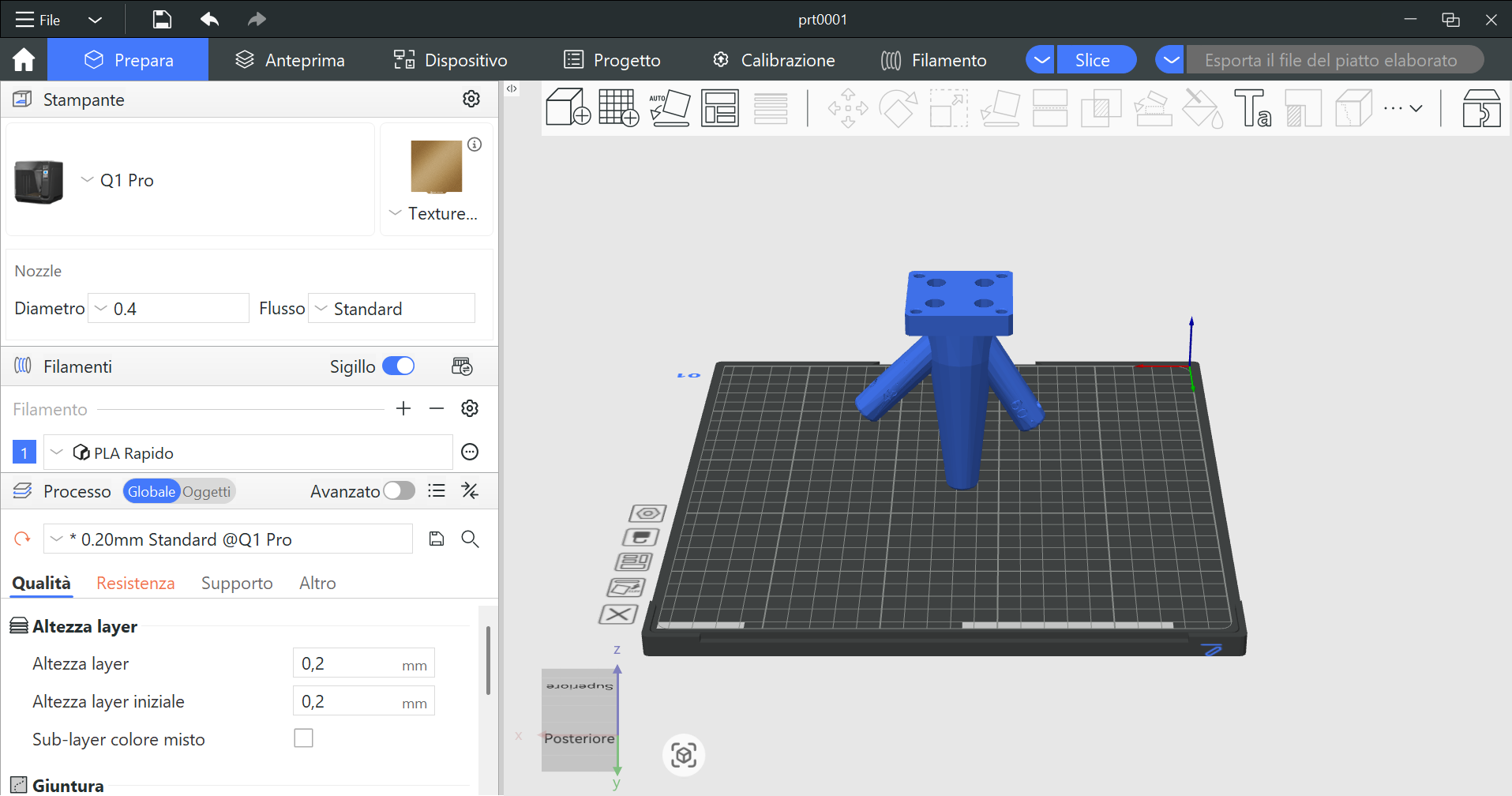Image resolution: width=1512 pixels, height=796 pixels.
Task: Remove a filament with the minus icon
Action: point(437,408)
